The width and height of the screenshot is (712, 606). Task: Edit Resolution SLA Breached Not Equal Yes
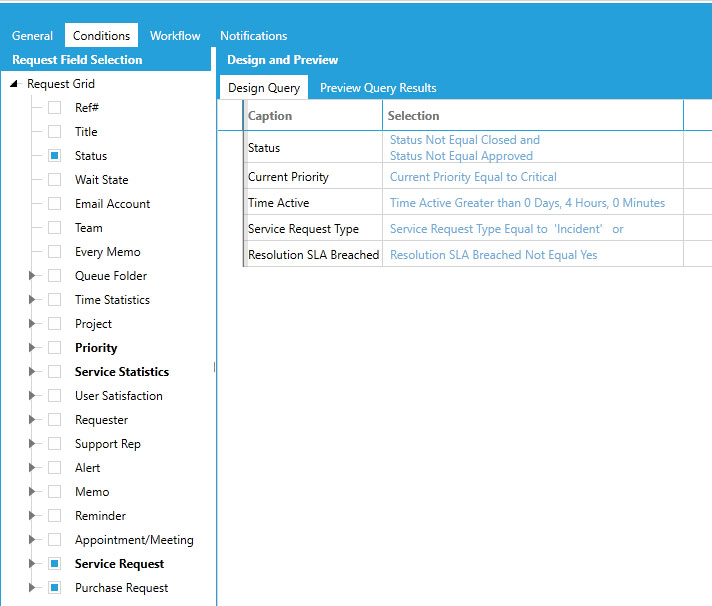[493, 255]
